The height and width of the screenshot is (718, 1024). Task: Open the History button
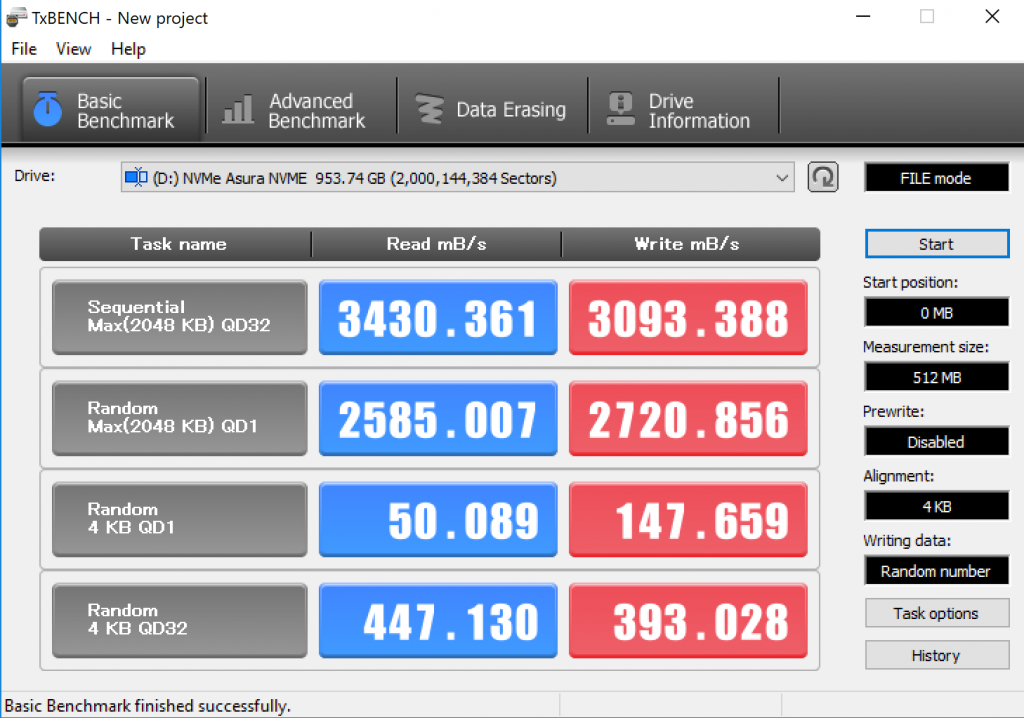936,655
